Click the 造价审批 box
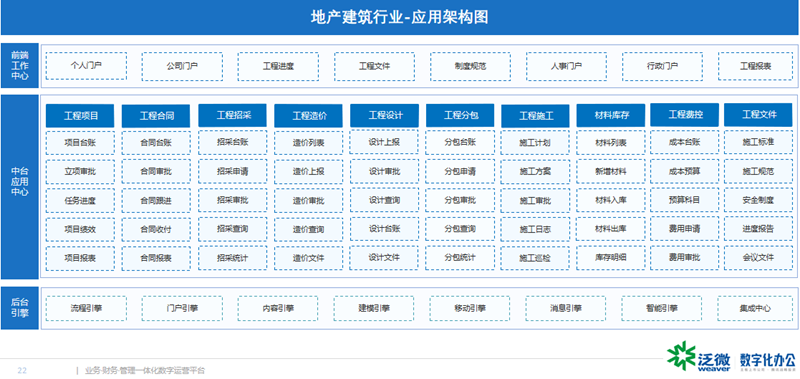Image resolution: width=800 pixels, height=379 pixels. pyautogui.click(x=308, y=200)
